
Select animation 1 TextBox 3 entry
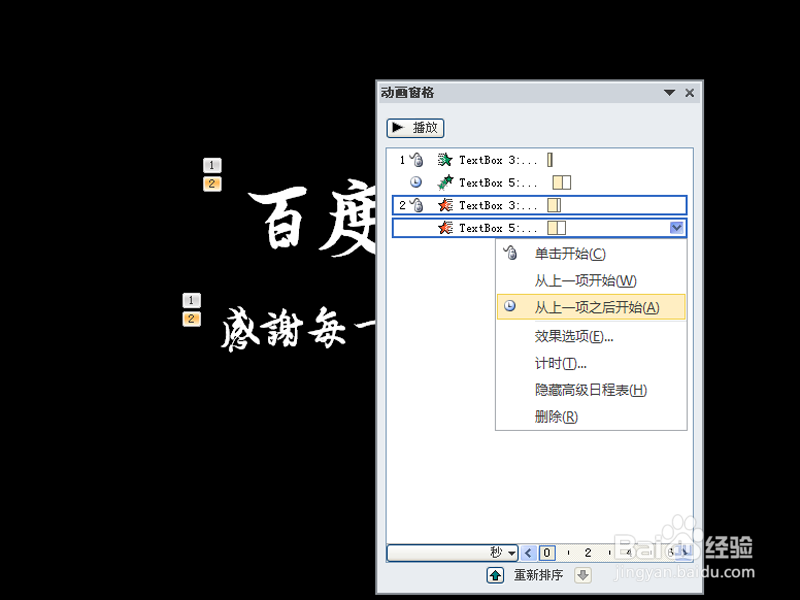click(539, 160)
